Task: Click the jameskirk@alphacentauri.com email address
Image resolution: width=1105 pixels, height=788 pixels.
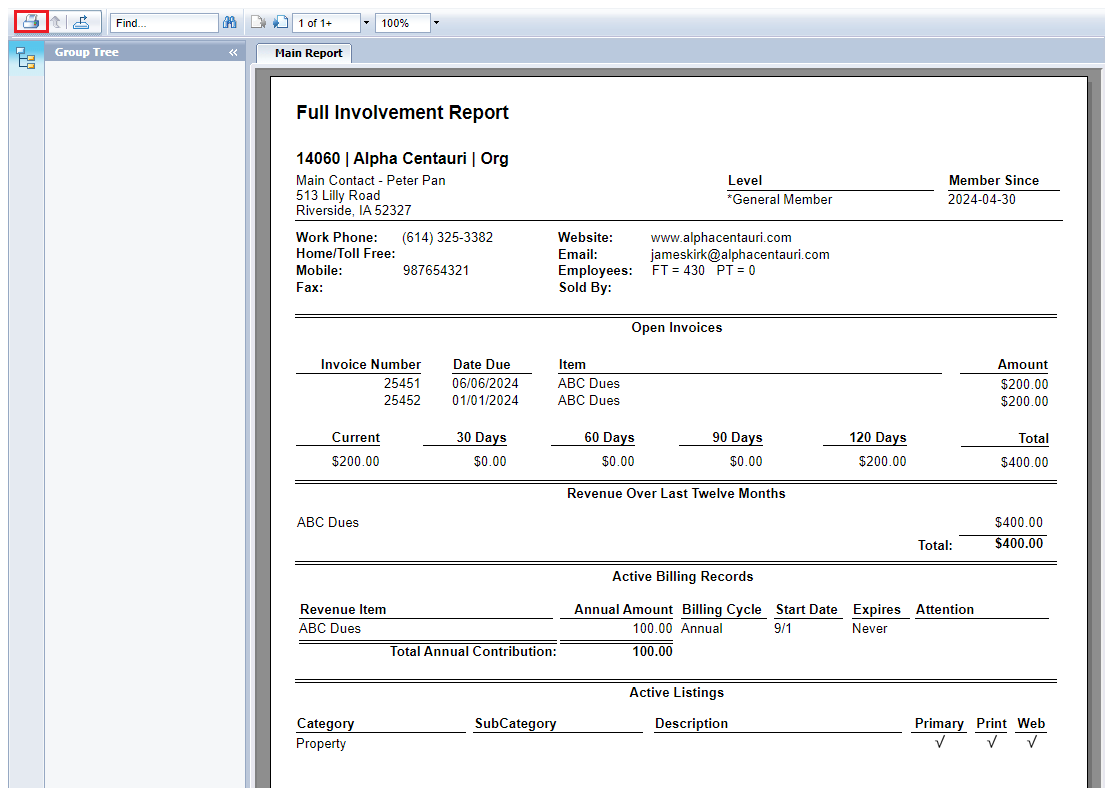Action: (x=740, y=254)
